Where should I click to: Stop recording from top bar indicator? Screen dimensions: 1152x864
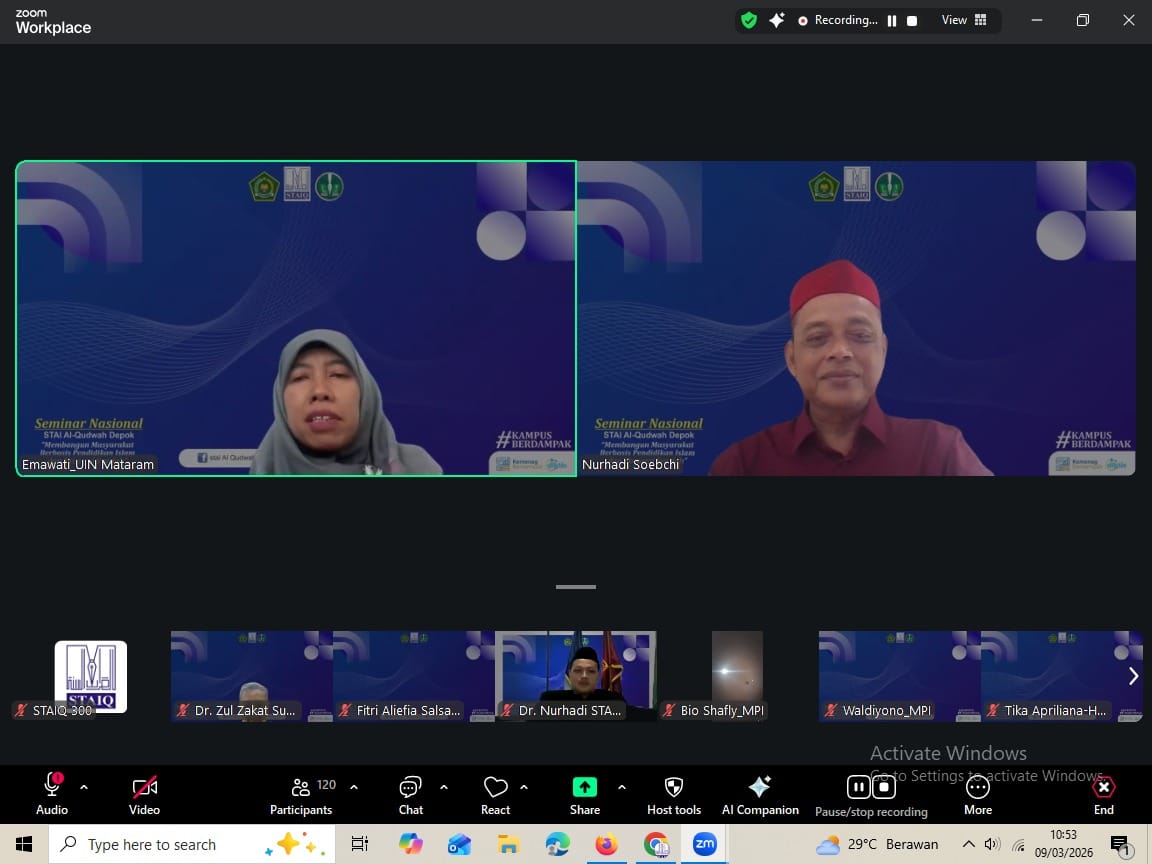click(x=912, y=21)
